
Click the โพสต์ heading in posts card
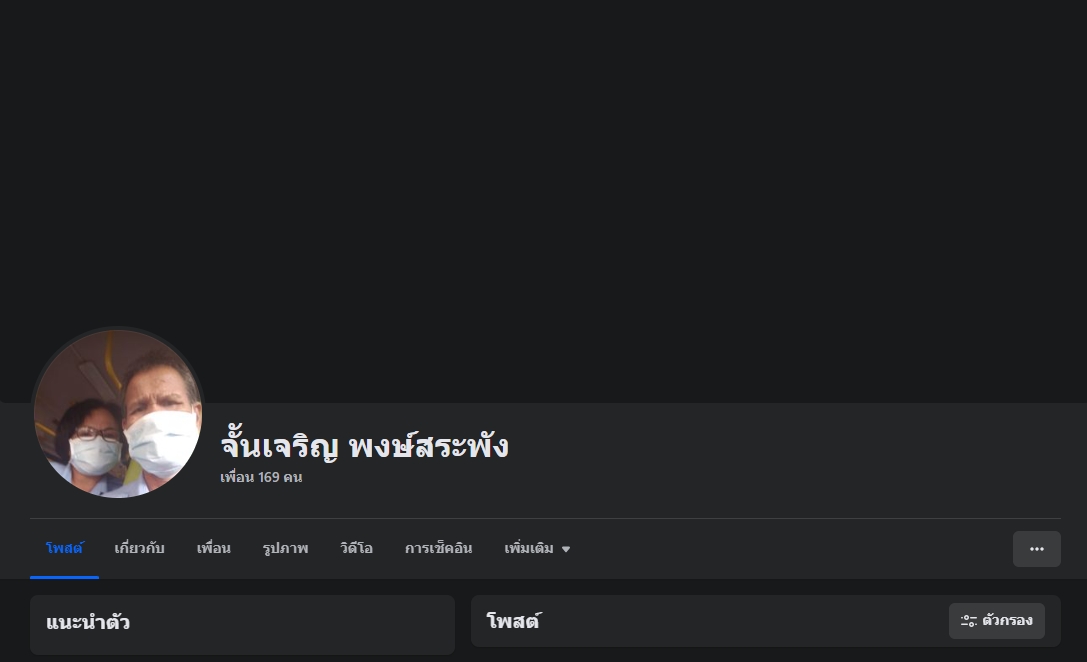pyautogui.click(x=514, y=620)
